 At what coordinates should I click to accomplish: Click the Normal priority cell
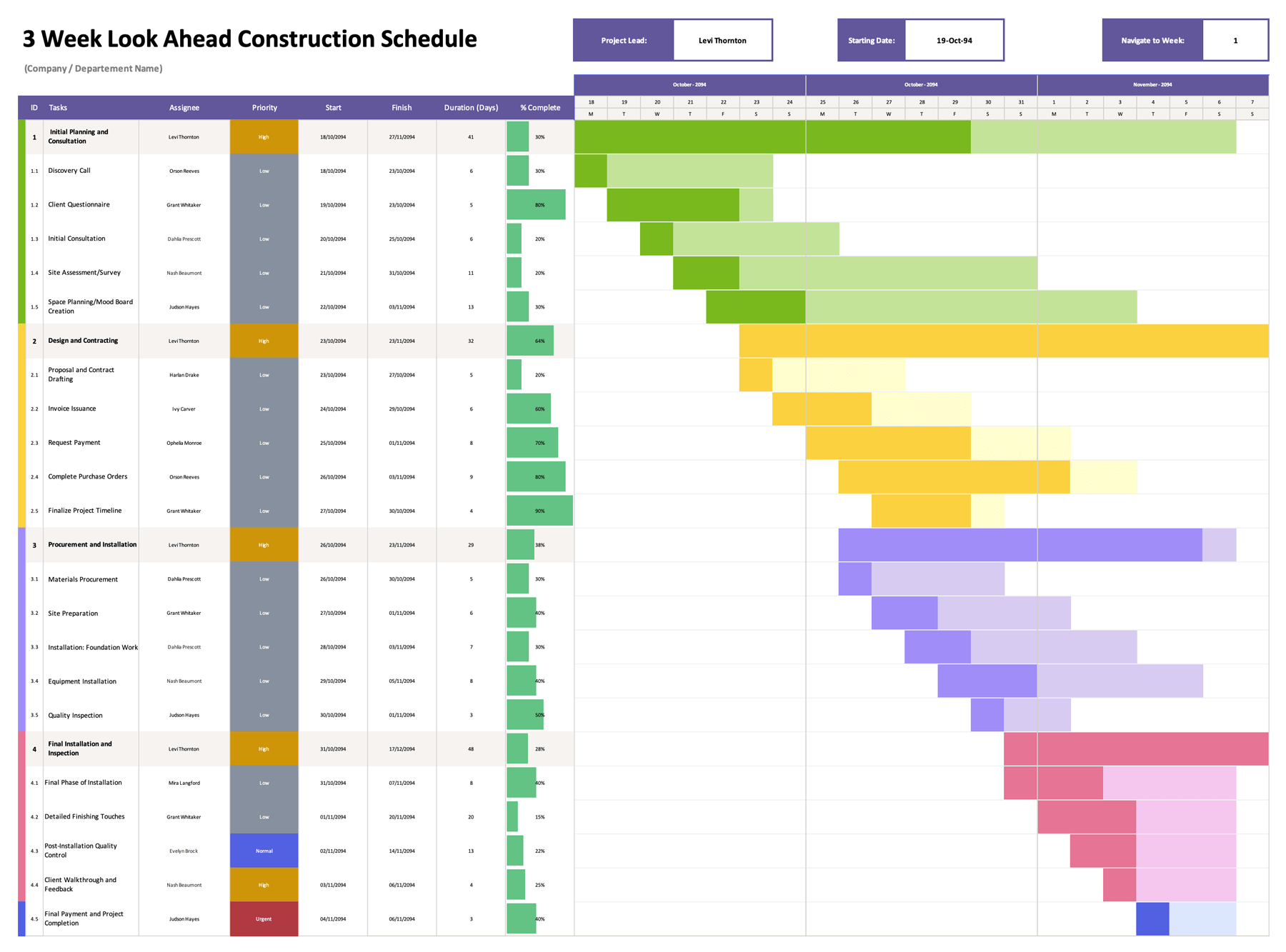point(264,851)
